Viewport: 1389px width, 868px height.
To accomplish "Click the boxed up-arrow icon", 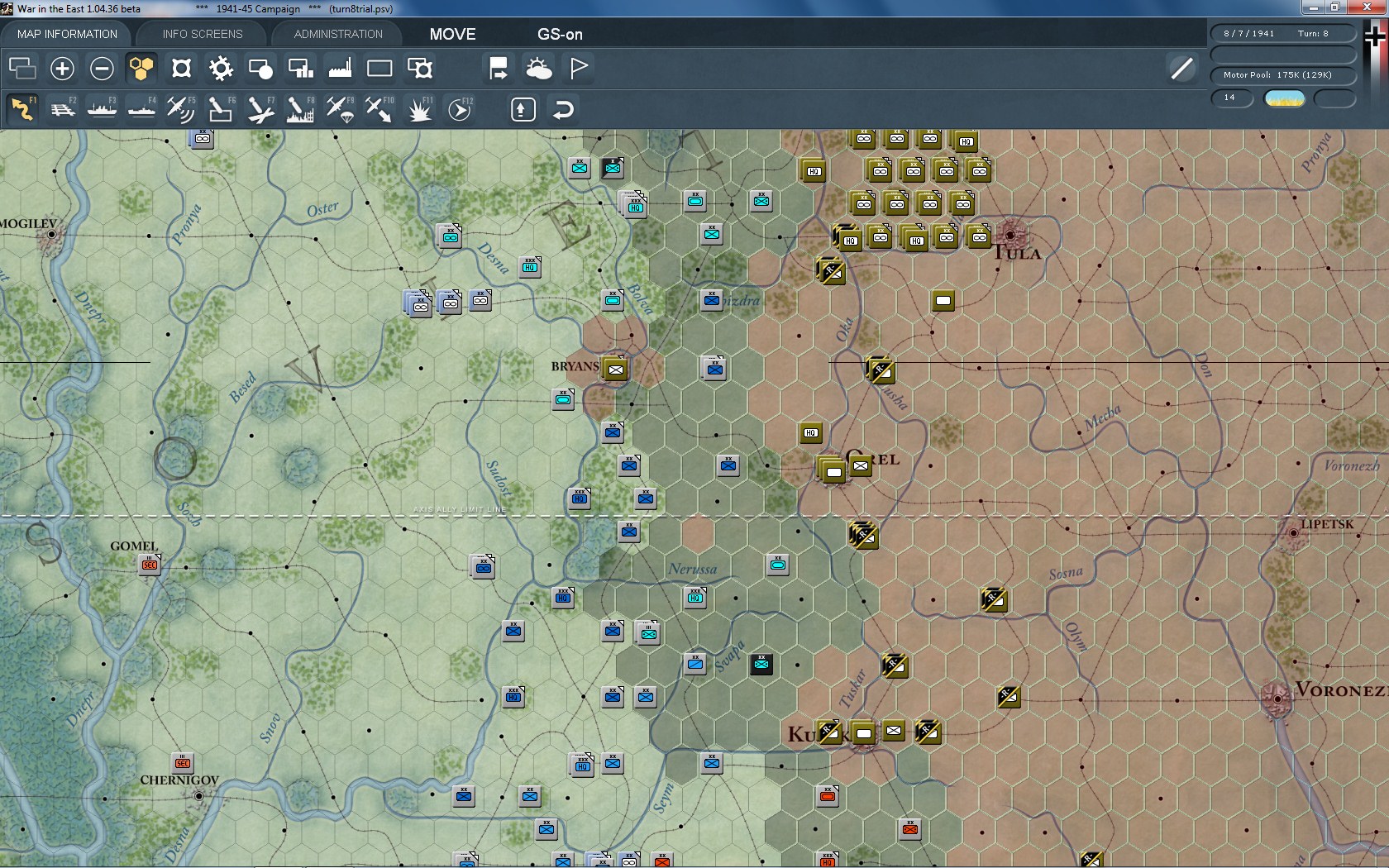I will click(523, 109).
